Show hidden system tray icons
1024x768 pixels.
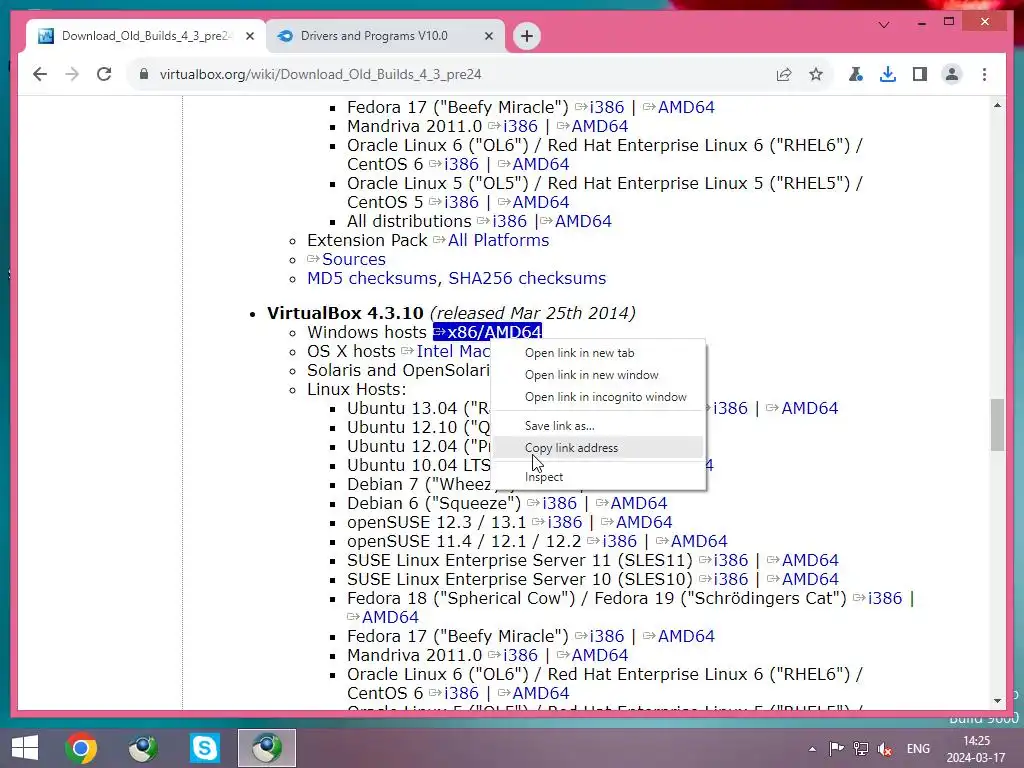(x=812, y=749)
